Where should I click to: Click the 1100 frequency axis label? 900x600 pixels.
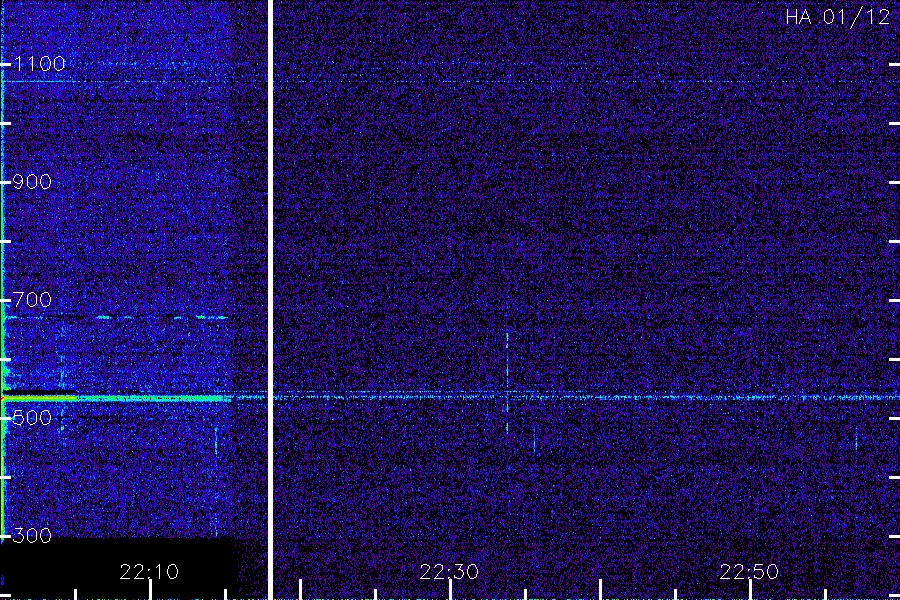click(39, 64)
